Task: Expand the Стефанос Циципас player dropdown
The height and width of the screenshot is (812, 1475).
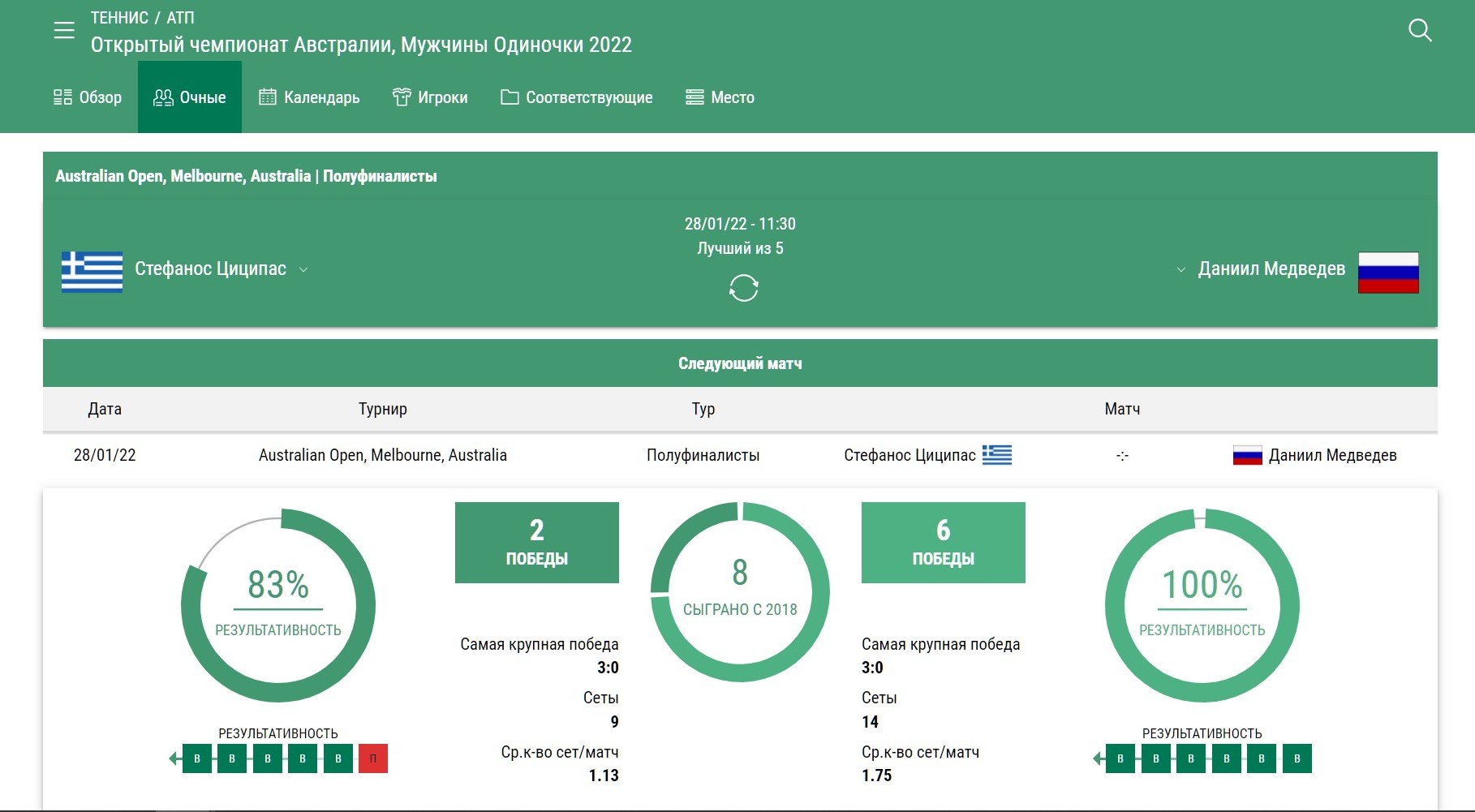Action: click(x=303, y=269)
